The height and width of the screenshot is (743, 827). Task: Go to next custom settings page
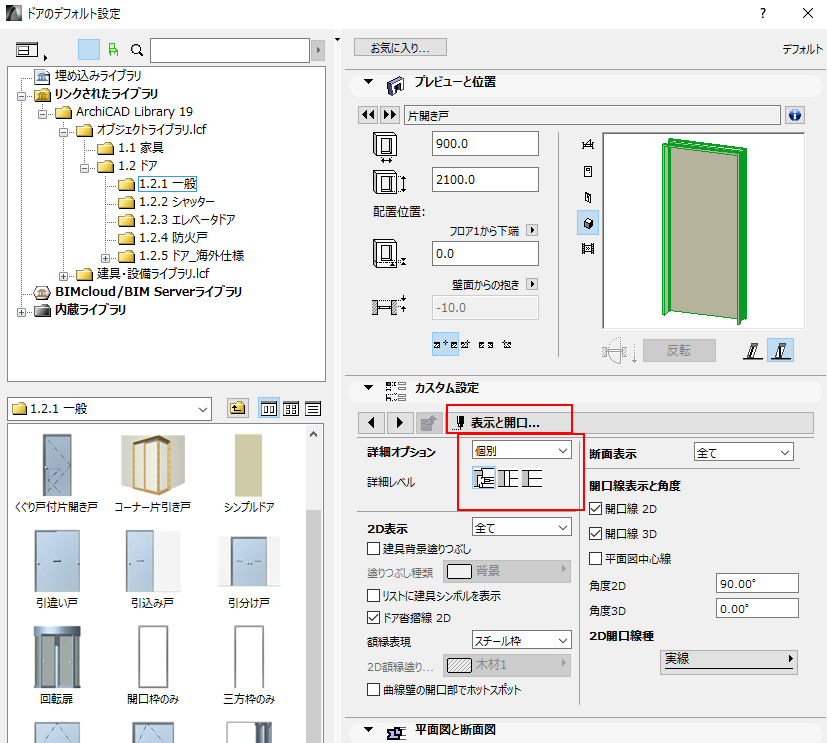[399, 422]
